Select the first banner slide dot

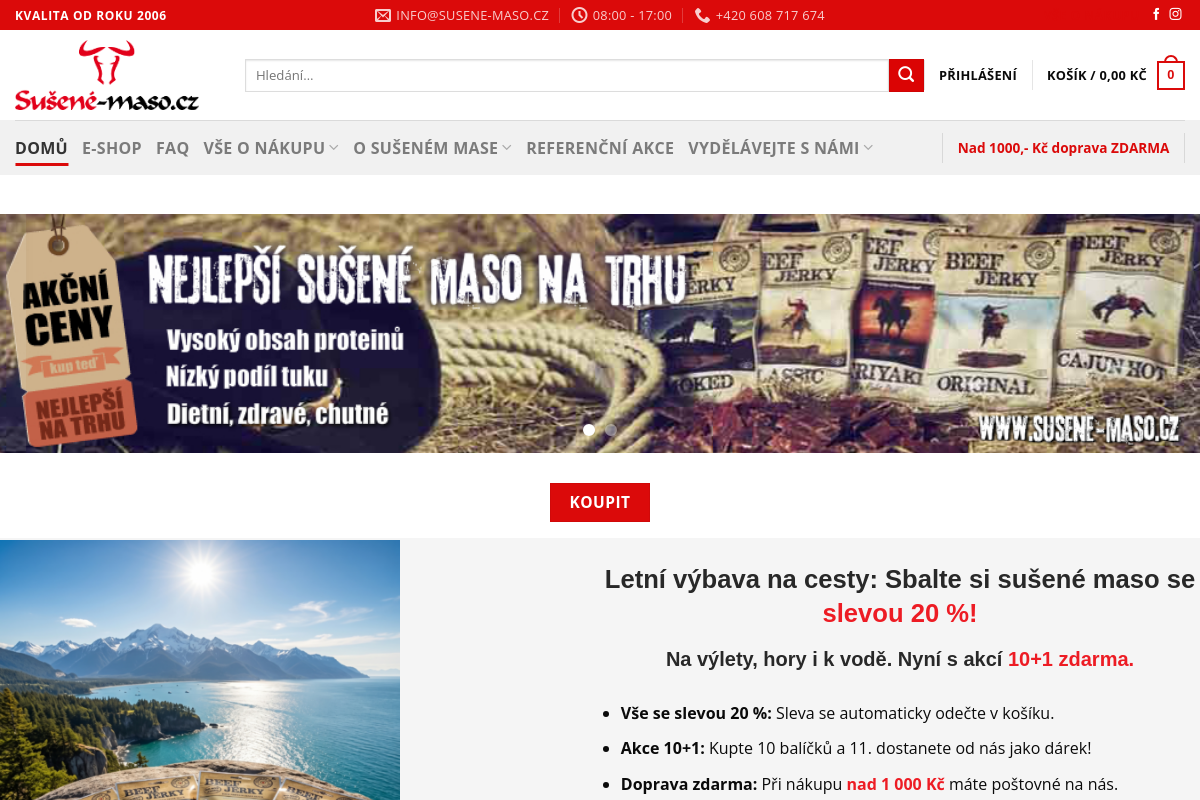coord(589,430)
